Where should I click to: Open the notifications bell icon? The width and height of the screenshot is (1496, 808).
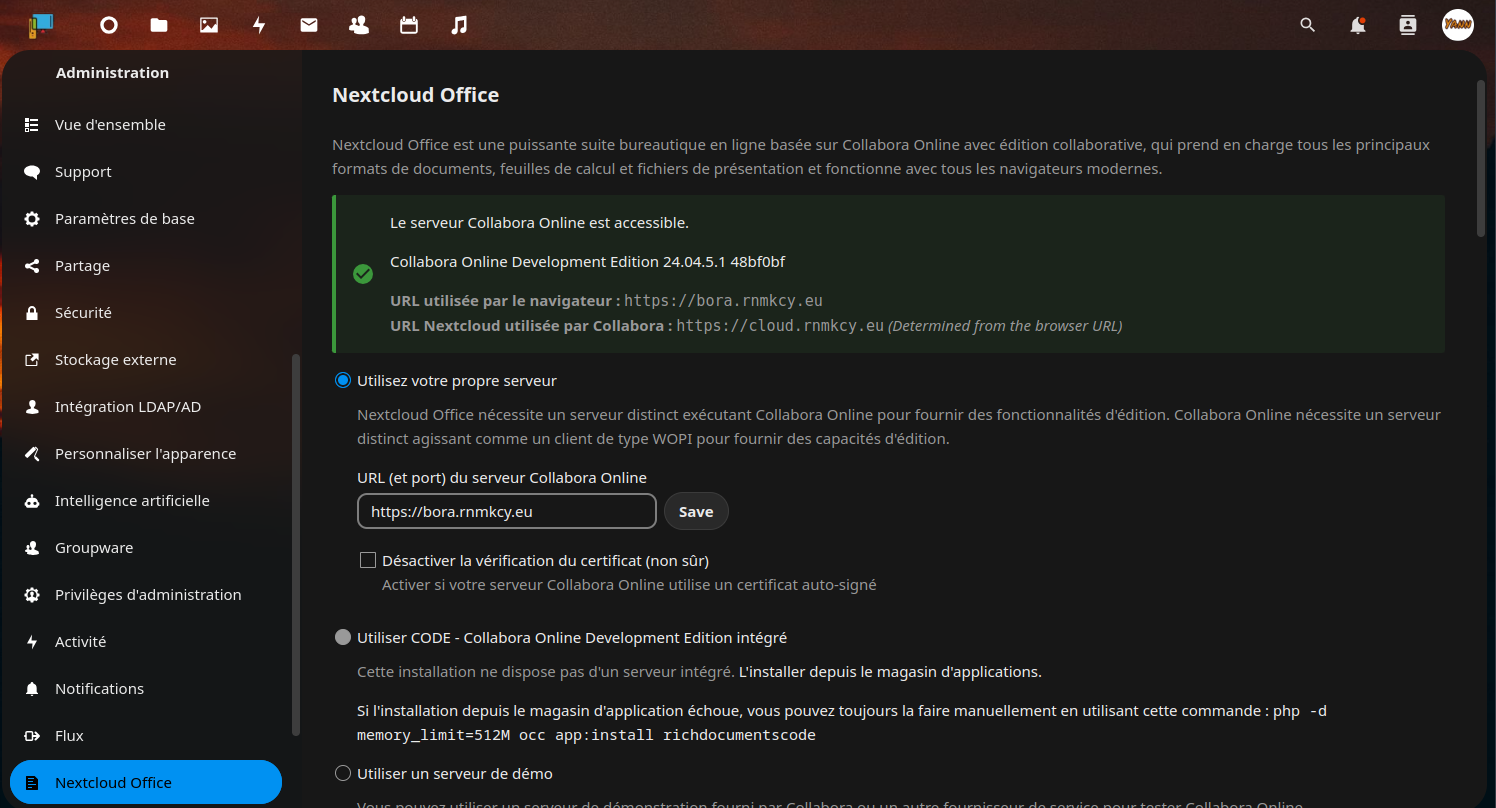click(1357, 26)
